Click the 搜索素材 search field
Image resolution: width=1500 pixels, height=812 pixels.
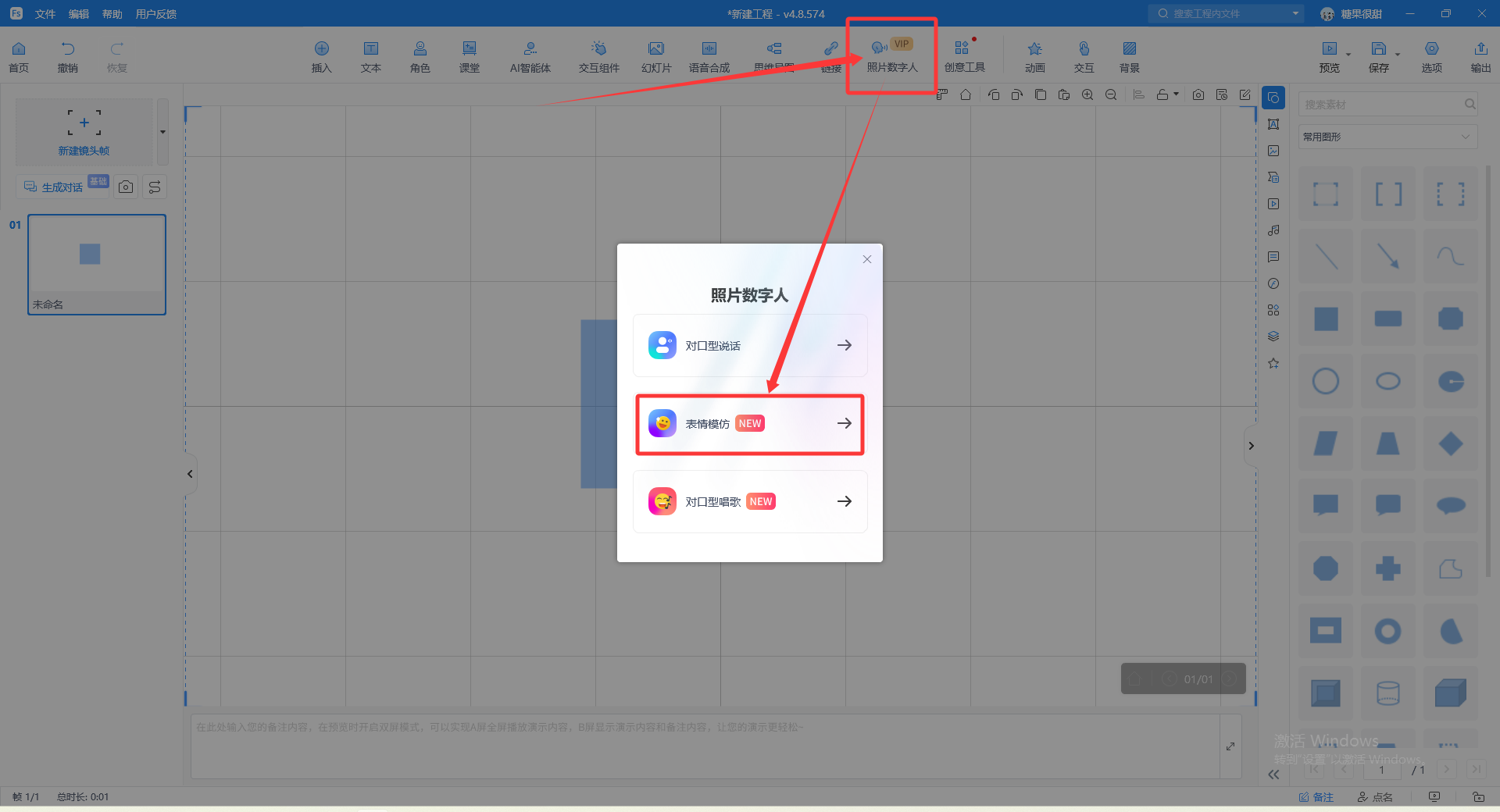coord(1380,105)
